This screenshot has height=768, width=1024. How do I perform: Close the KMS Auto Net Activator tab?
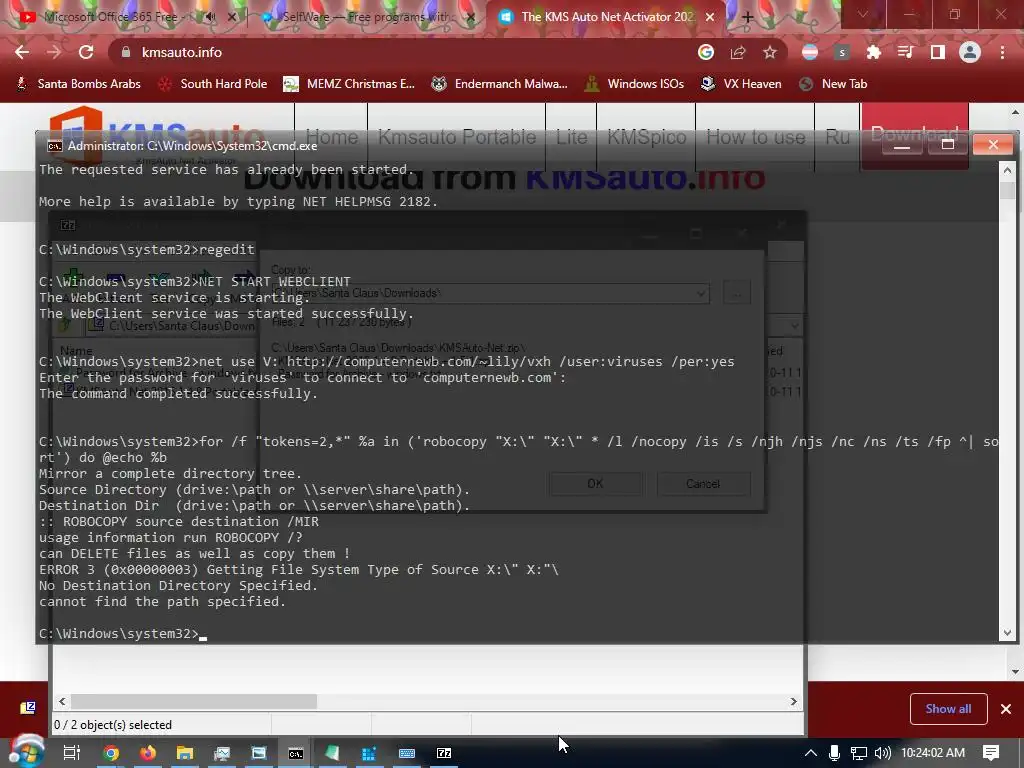pos(710,17)
